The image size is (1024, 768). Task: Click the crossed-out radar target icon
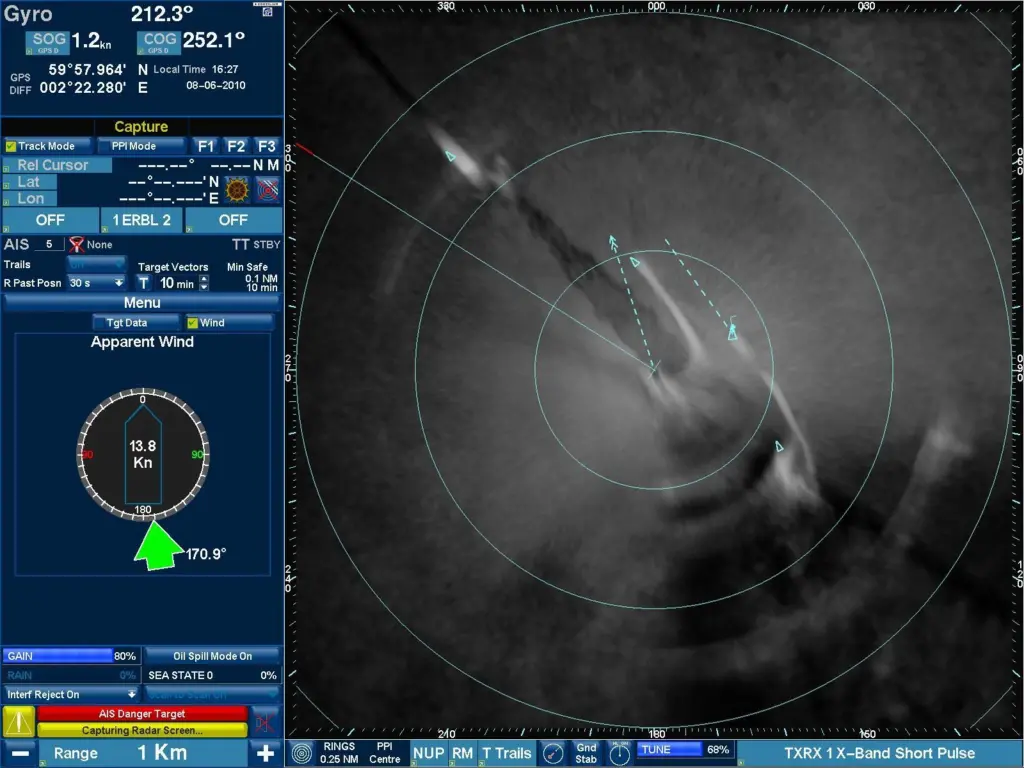point(268,190)
